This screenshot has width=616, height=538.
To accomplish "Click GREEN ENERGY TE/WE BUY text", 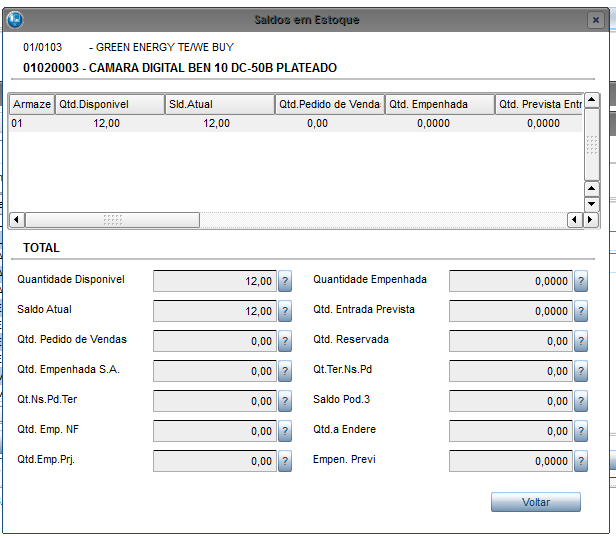I will point(165,47).
